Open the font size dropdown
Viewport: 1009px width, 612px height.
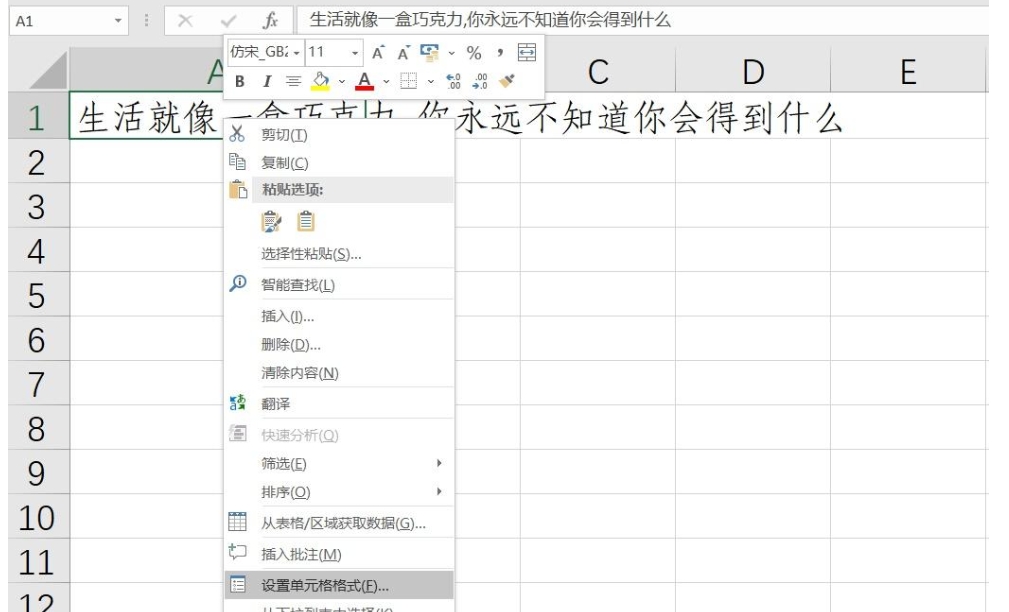click(354, 52)
